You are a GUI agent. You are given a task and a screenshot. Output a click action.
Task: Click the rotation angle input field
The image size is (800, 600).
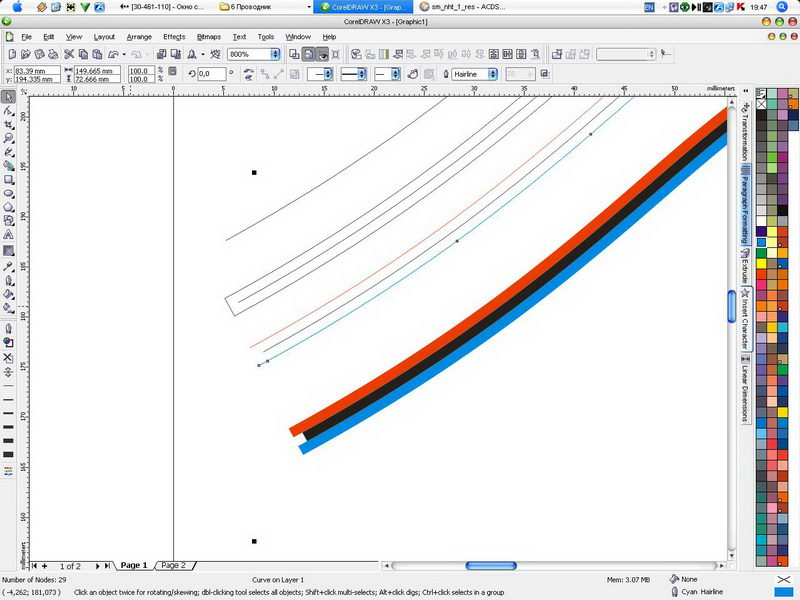point(212,74)
